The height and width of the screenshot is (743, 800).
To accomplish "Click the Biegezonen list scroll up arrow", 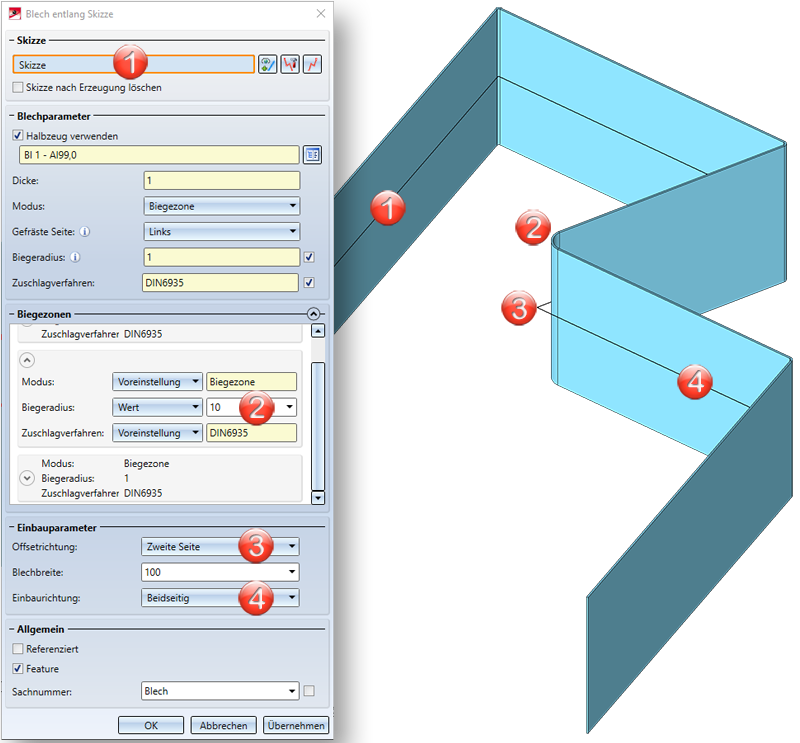I will tap(318, 331).
